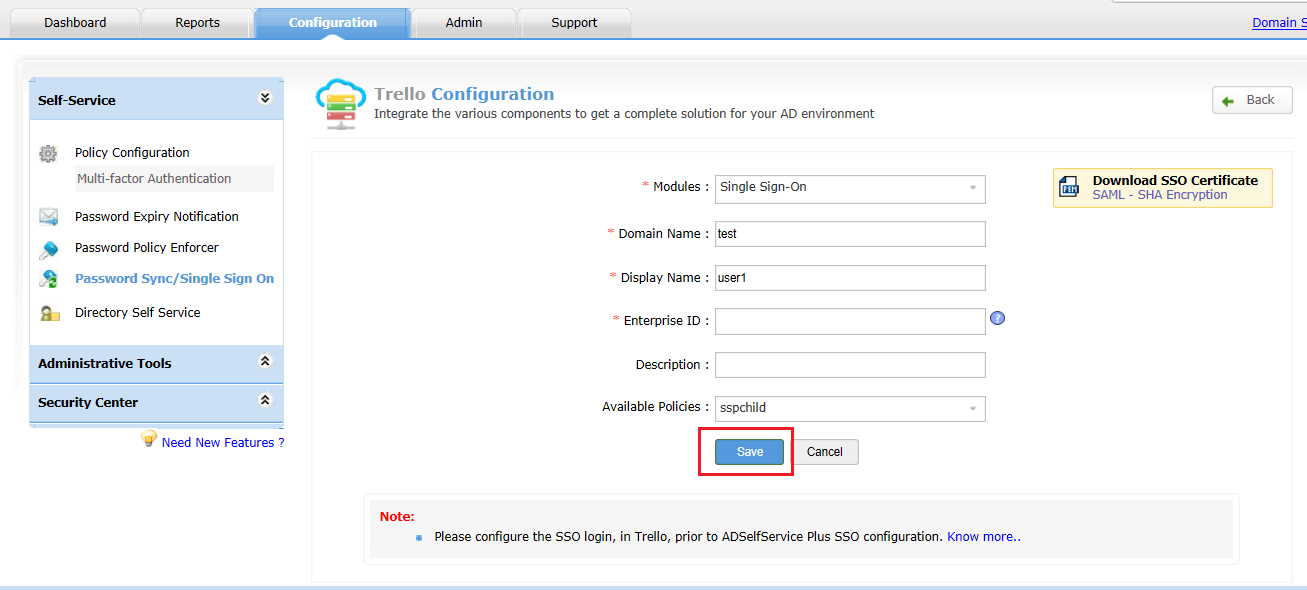Select the Configuration tab
1307x590 pixels.
click(333, 23)
